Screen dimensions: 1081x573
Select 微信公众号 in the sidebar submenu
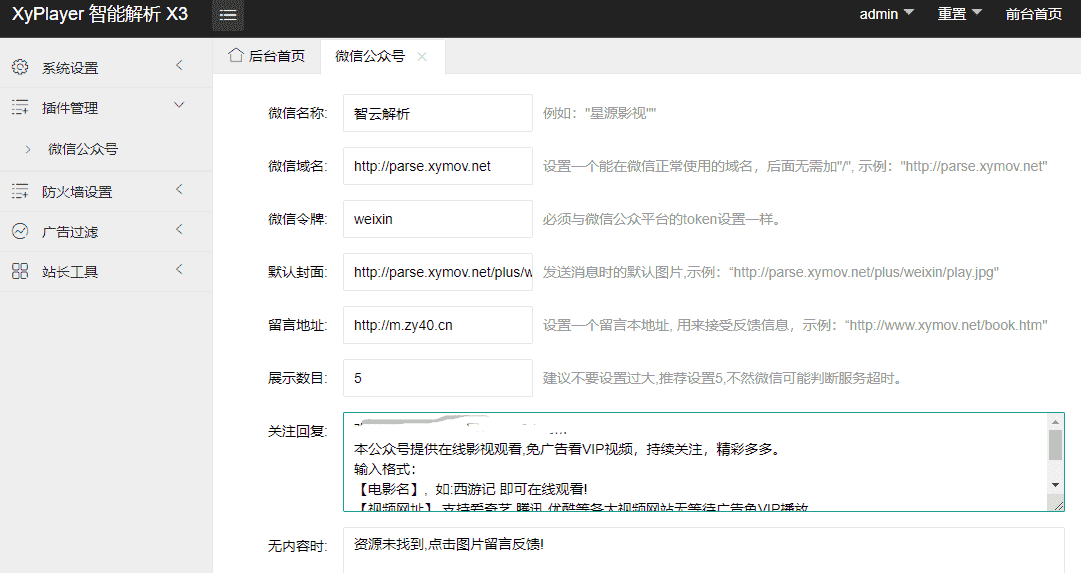(83, 149)
